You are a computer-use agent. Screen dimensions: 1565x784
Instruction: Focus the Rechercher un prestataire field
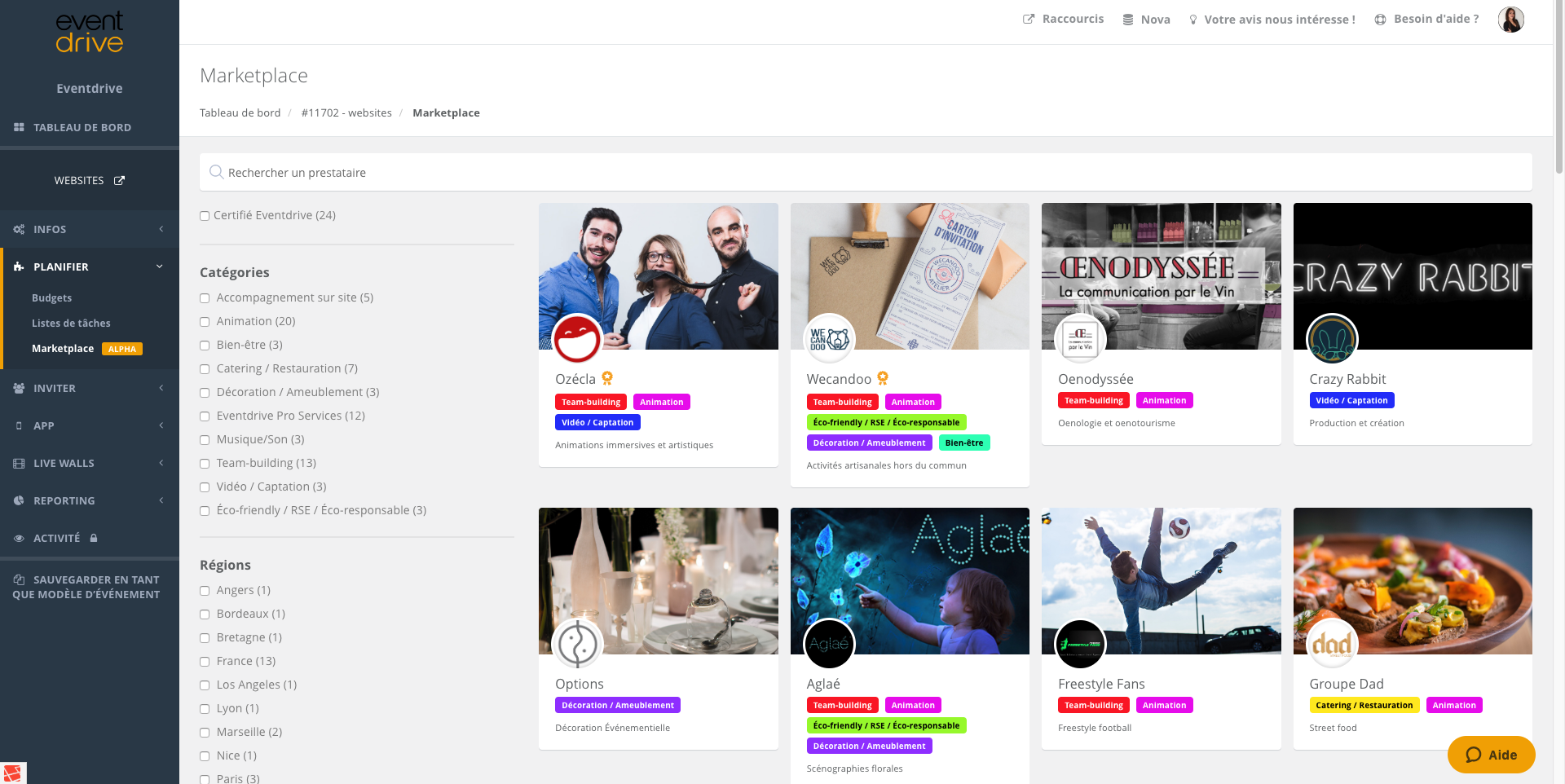pyautogui.click(x=866, y=172)
